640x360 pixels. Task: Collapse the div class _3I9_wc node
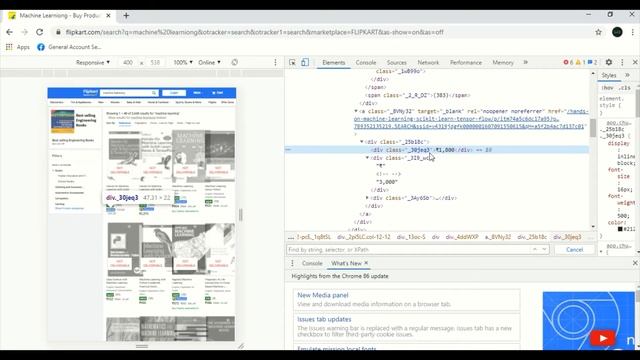[x=367, y=158]
